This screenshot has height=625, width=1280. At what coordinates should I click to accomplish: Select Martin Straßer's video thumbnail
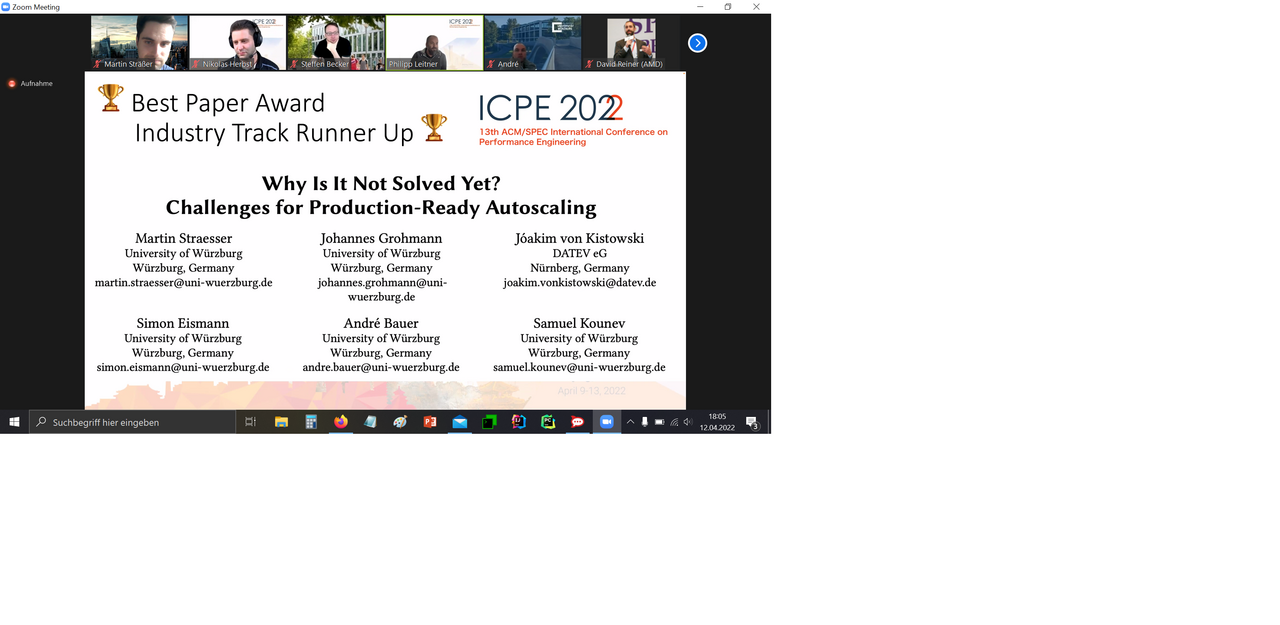pos(139,43)
